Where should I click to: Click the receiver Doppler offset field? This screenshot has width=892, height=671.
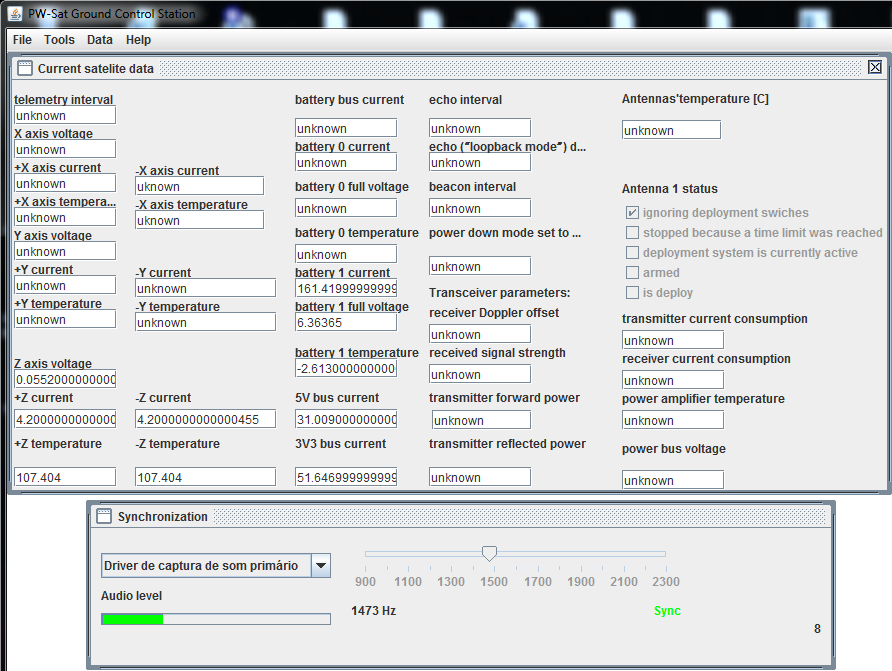point(480,334)
